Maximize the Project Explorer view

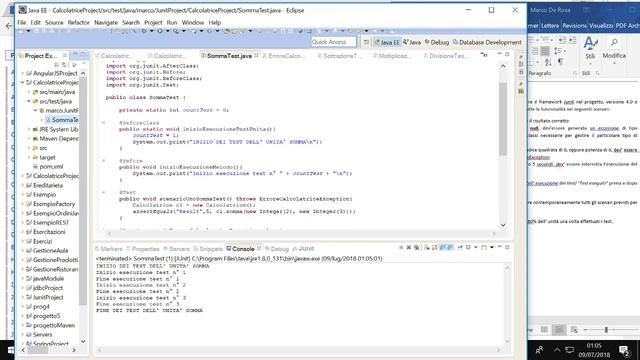click(x=83, y=54)
